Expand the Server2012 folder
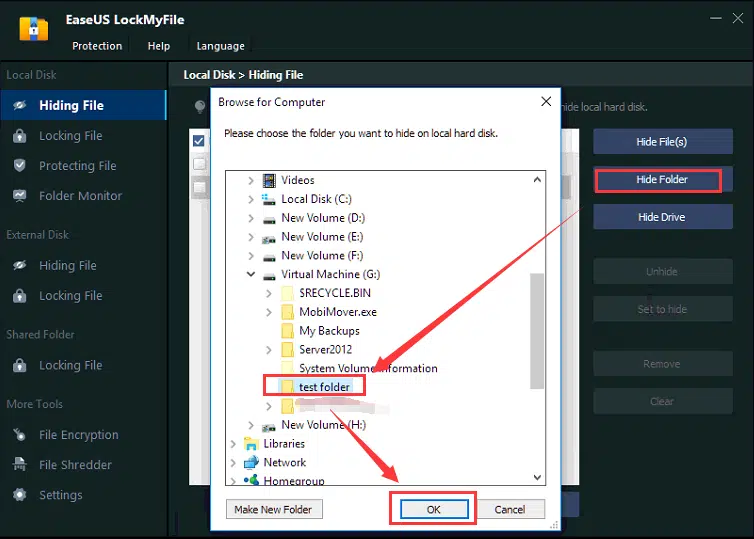Viewport: 754px width, 539px height. [269, 350]
